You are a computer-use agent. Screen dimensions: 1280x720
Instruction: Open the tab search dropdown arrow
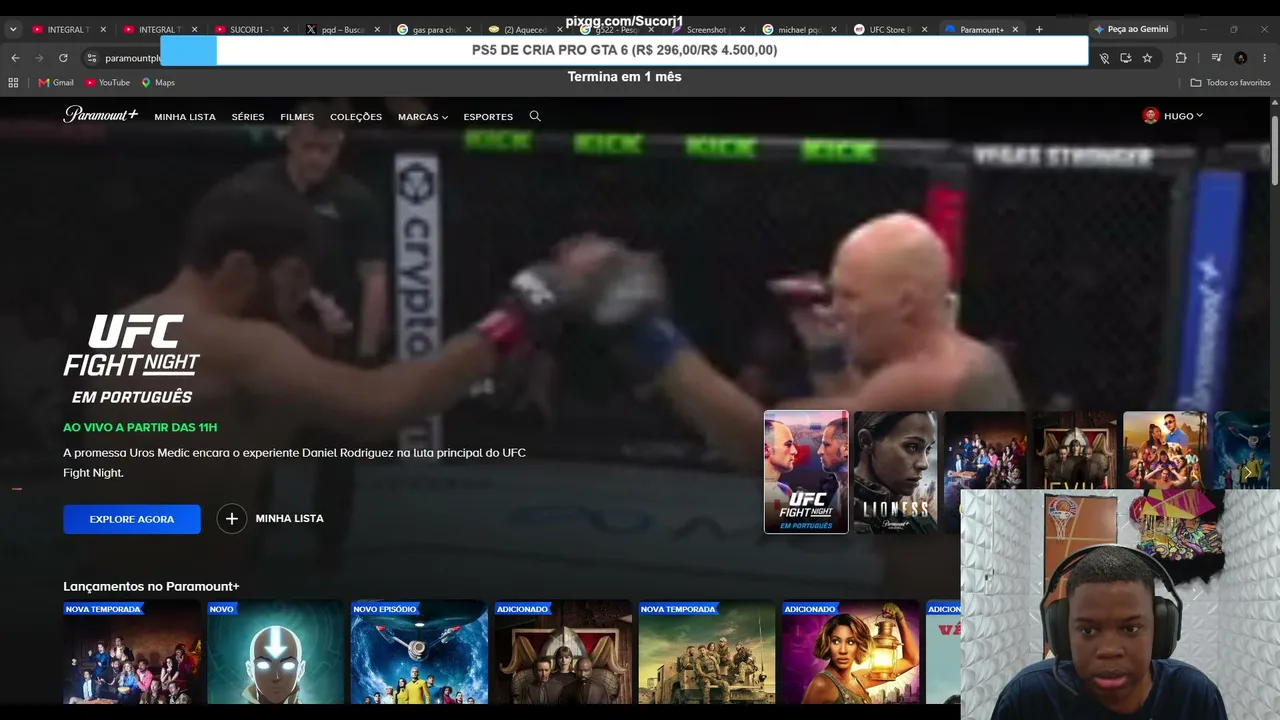[13, 29]
